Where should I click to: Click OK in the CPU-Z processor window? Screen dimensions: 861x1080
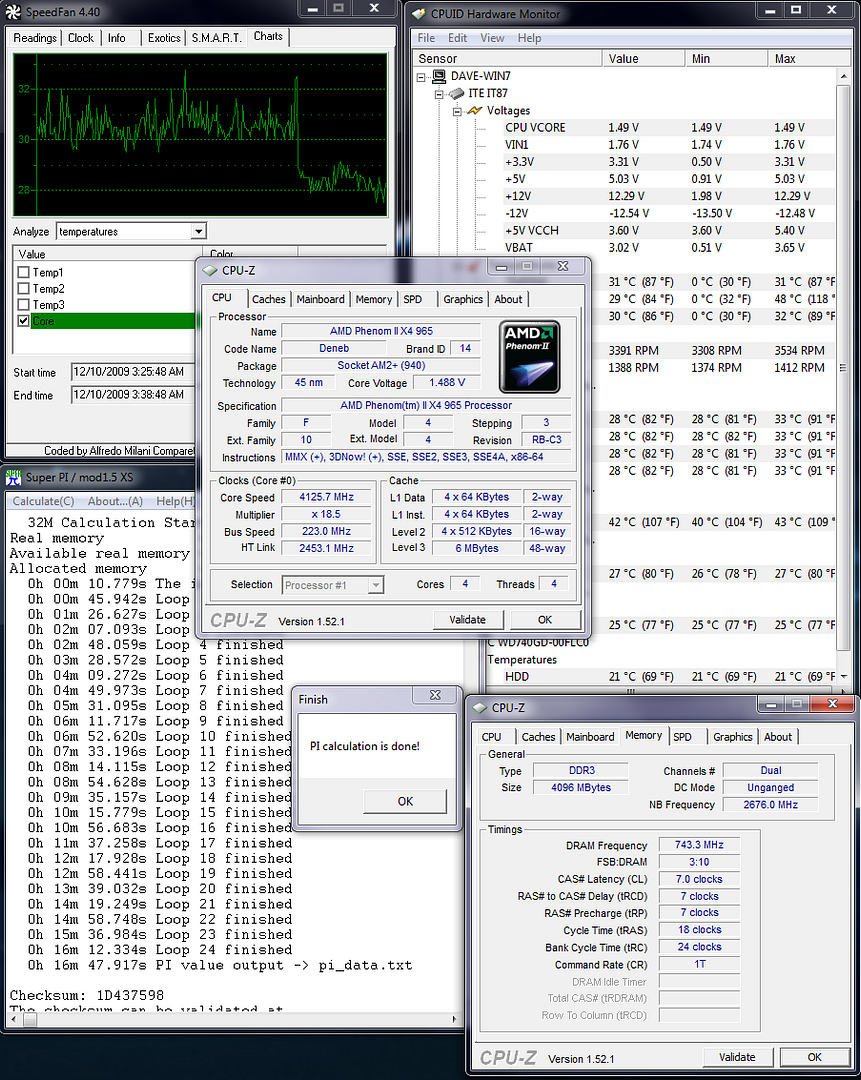point(545,620)
